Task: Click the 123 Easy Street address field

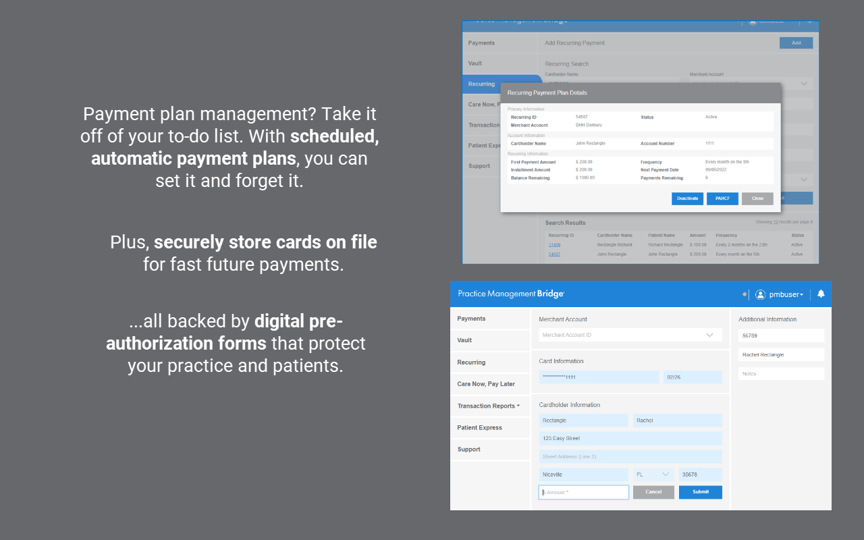Action: click(x=630, y=439)
